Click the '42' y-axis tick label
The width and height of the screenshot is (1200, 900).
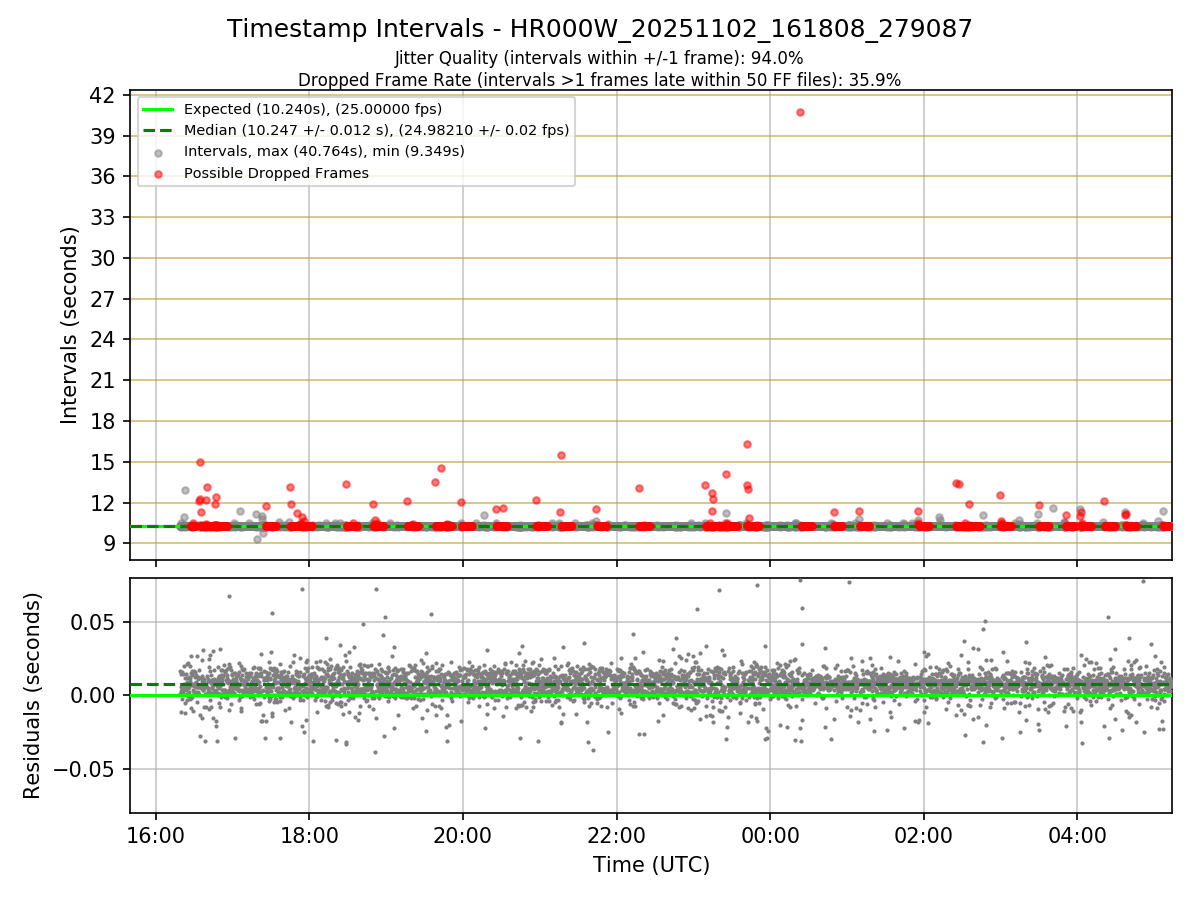point(101,95)
